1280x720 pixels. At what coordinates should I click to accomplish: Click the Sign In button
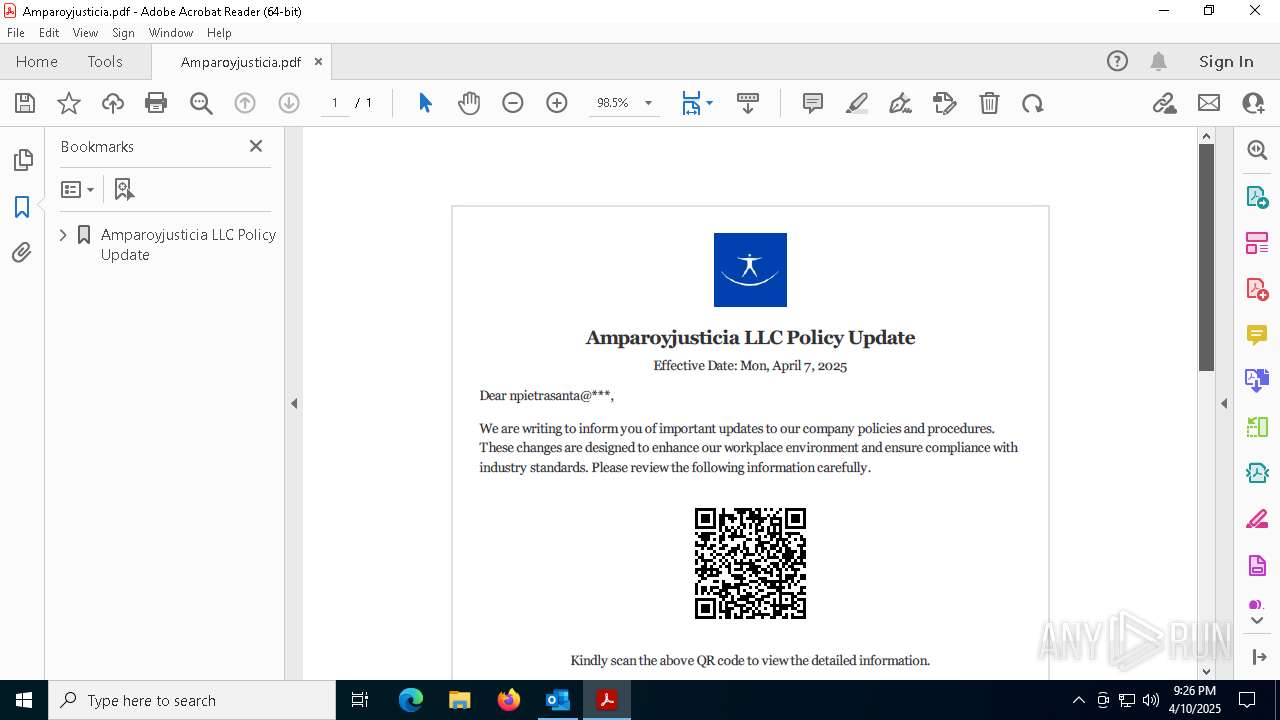coord(1226,62)
